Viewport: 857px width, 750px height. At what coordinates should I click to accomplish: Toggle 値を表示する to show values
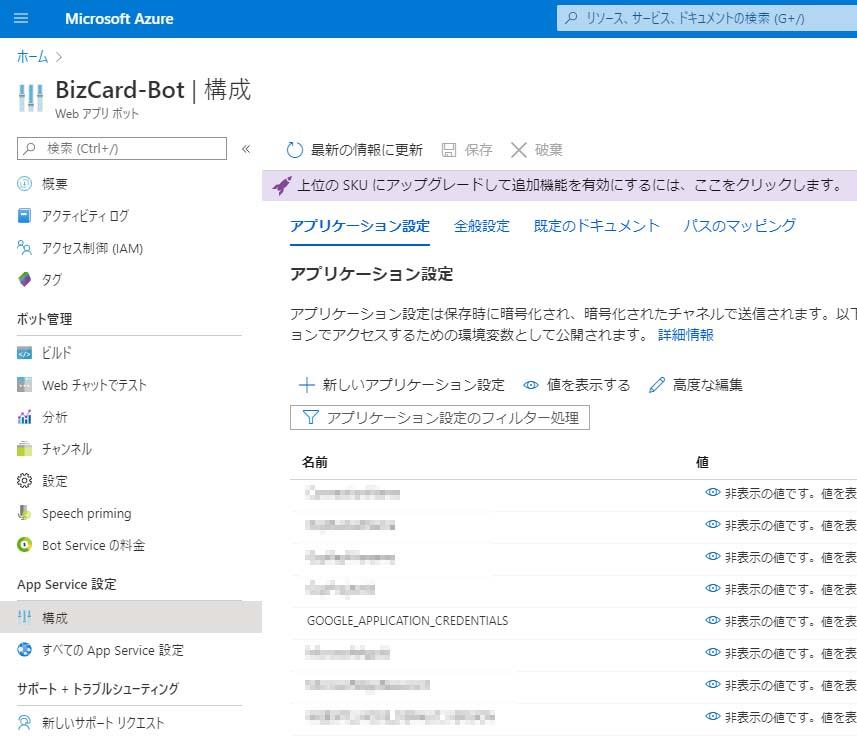pyautogui.click(x=576, y=385)
